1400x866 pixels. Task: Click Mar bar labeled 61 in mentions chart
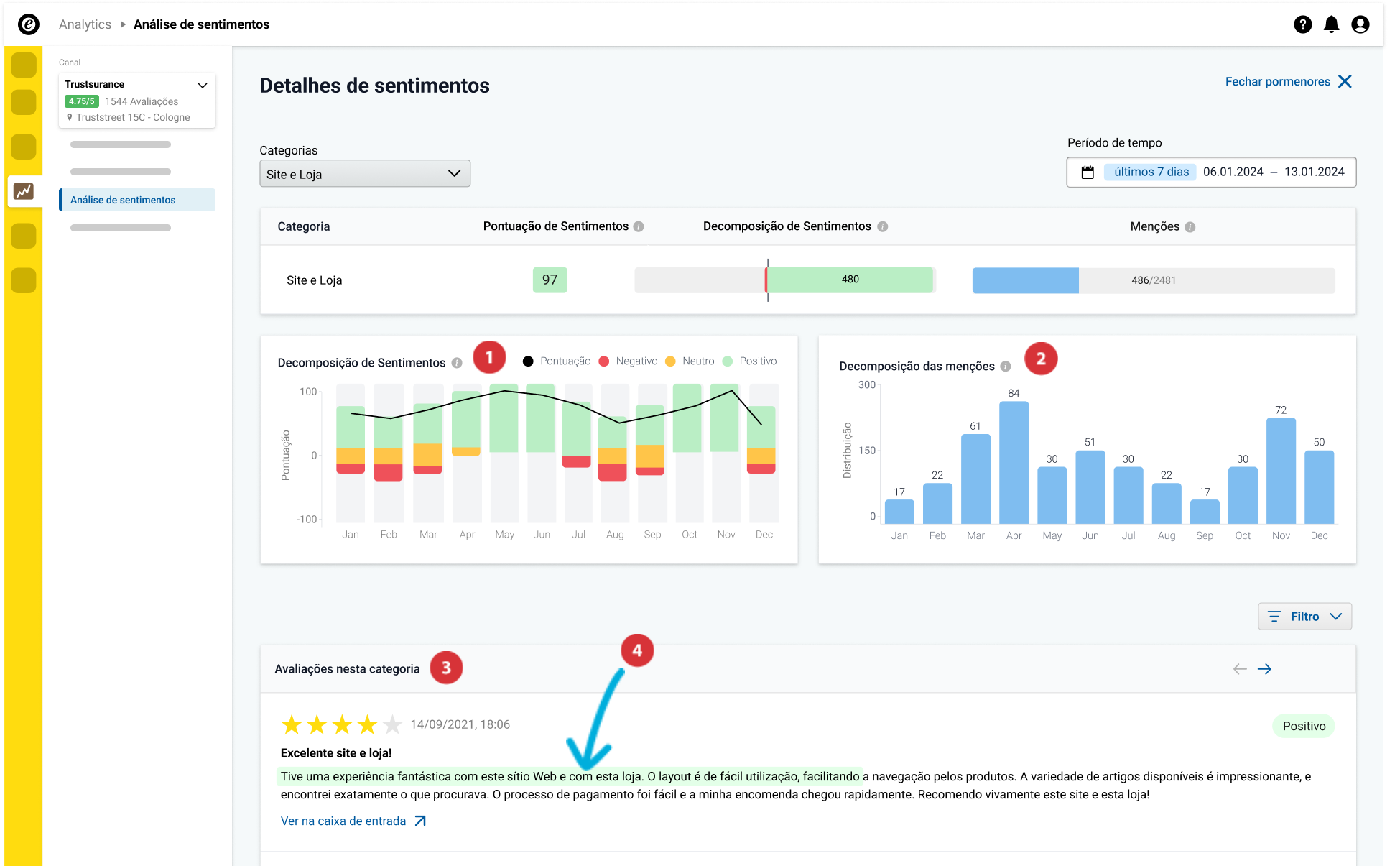[x=975, y=479]
